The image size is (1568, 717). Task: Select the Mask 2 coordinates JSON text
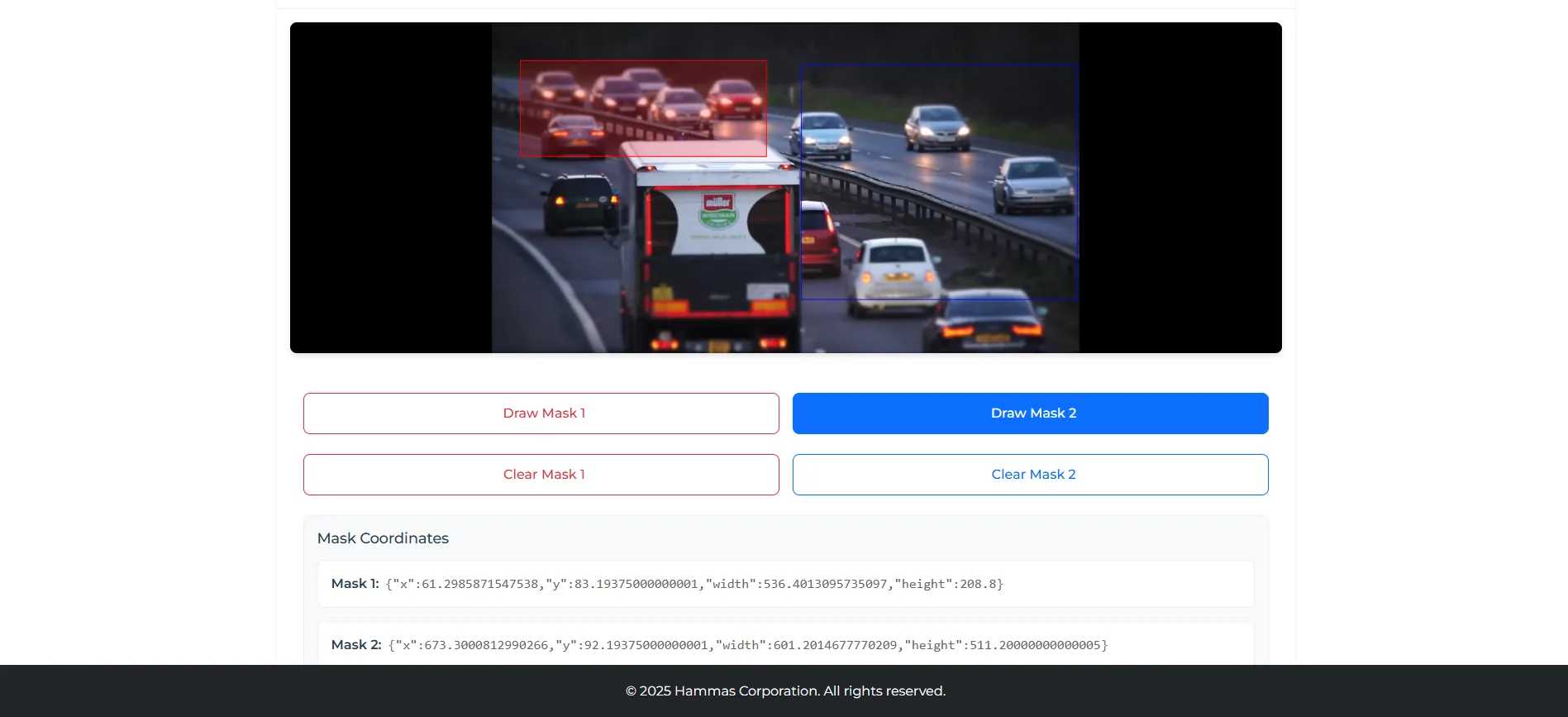[x=747, y=645]
